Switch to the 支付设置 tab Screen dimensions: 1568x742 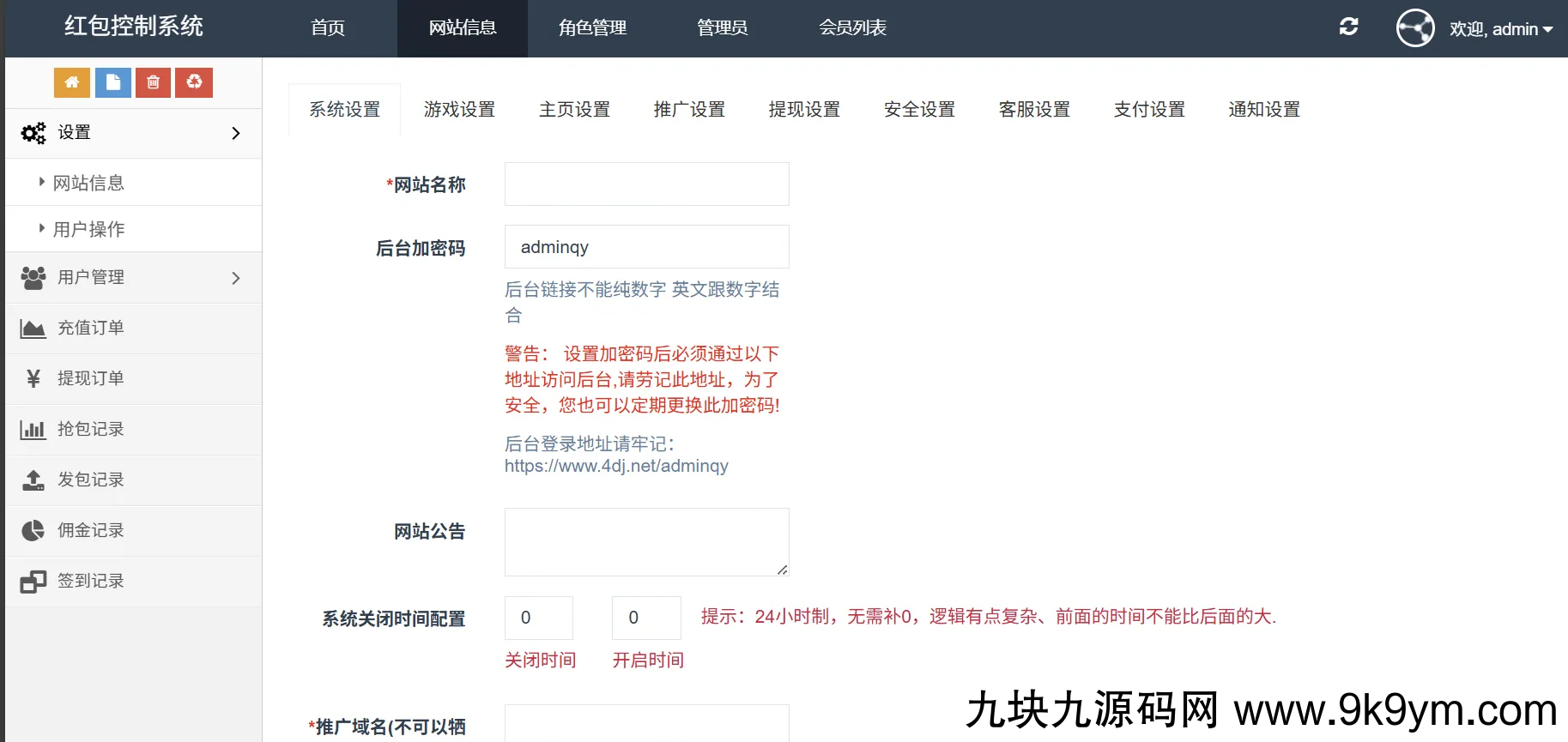(x=1148, y=110)
